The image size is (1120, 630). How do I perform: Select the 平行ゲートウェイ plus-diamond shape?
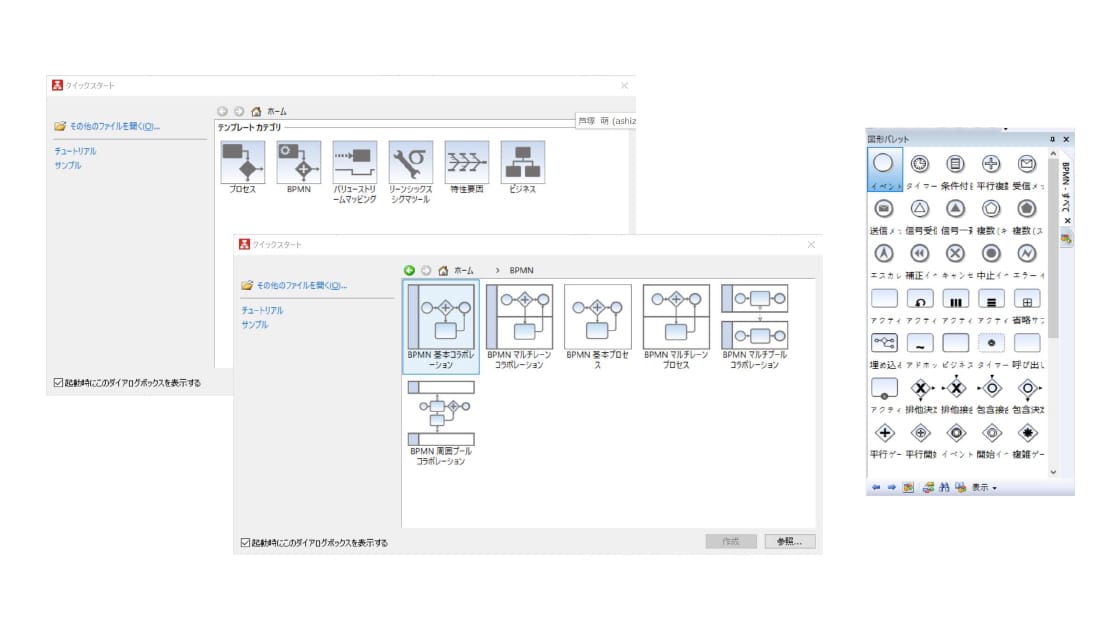884,433
